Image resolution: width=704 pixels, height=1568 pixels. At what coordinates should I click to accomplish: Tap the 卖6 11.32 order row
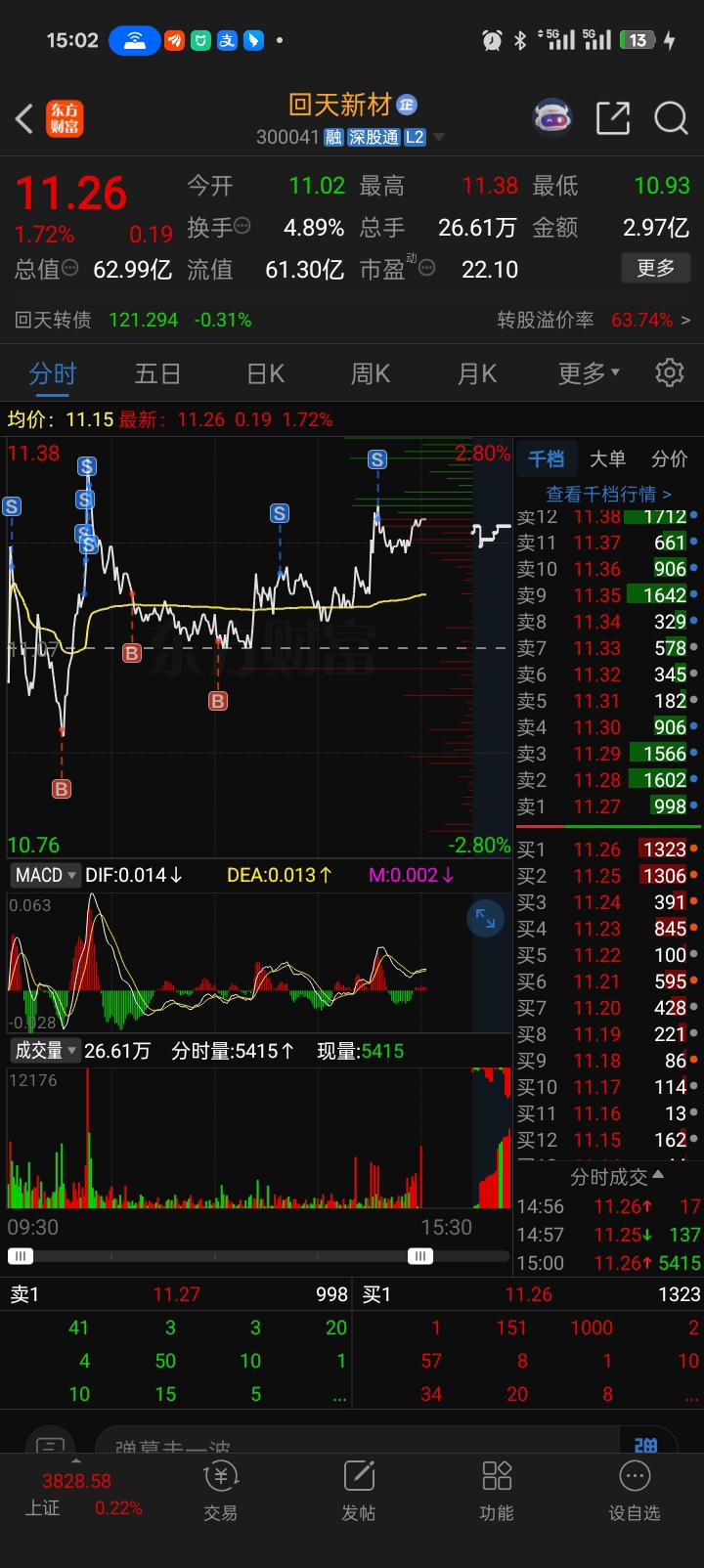pos(608,675)
